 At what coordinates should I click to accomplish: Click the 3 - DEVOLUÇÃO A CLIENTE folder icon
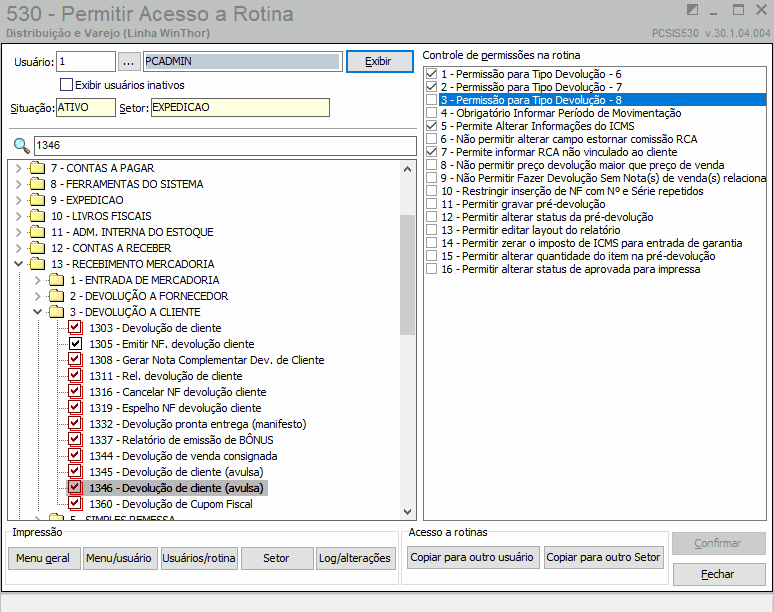coord(56,312)
